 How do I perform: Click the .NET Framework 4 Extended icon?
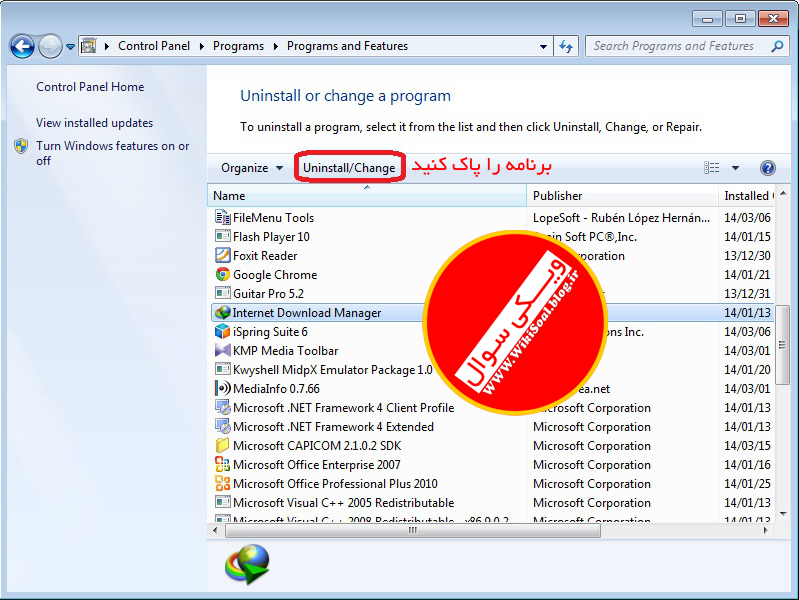click(x=222, y=426)
